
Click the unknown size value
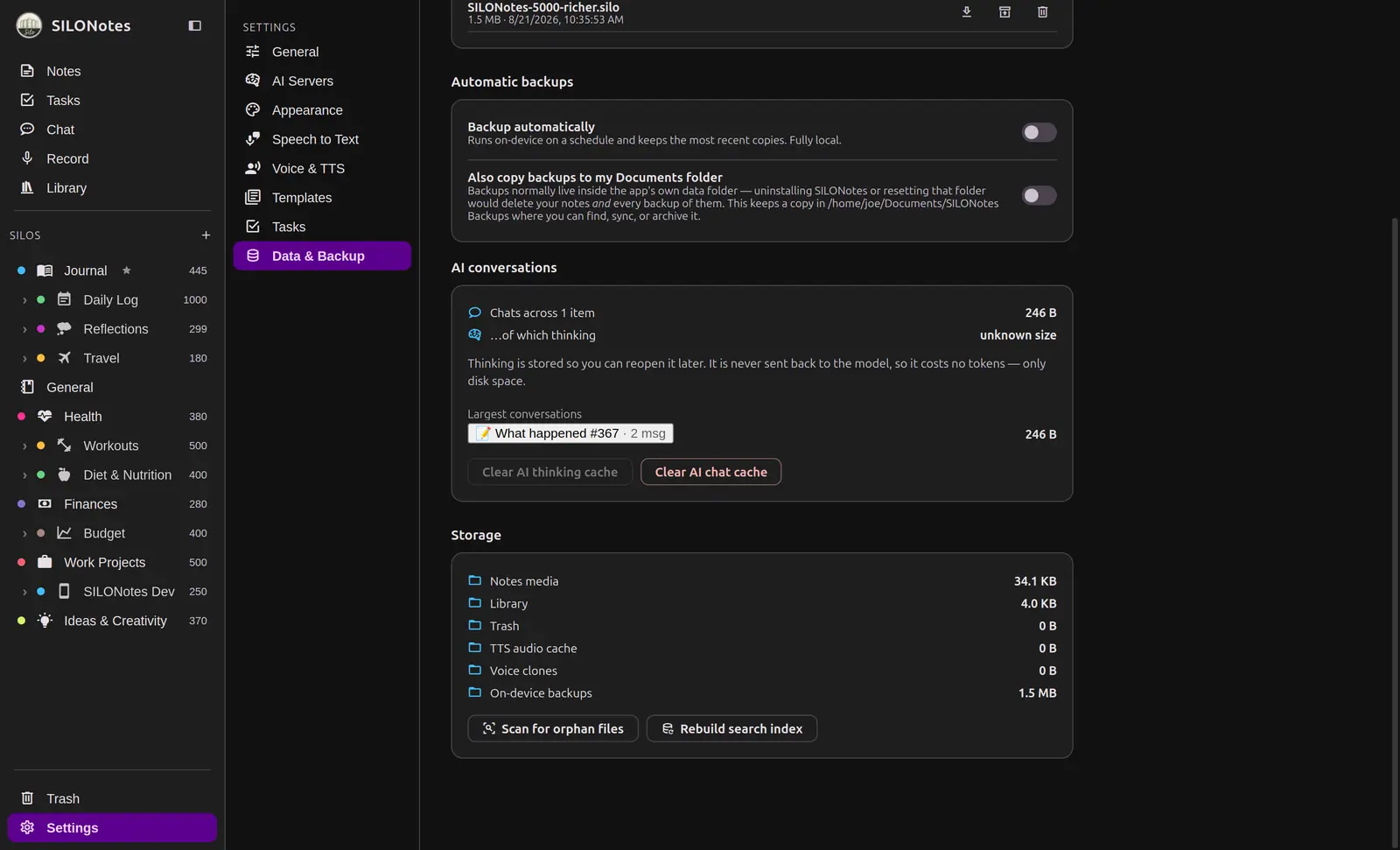[x=1018, y=335]
